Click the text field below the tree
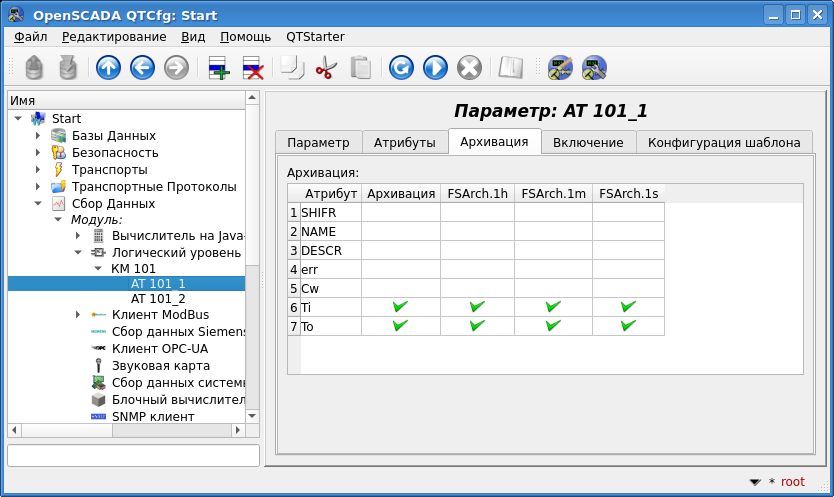 coord(133,455)
